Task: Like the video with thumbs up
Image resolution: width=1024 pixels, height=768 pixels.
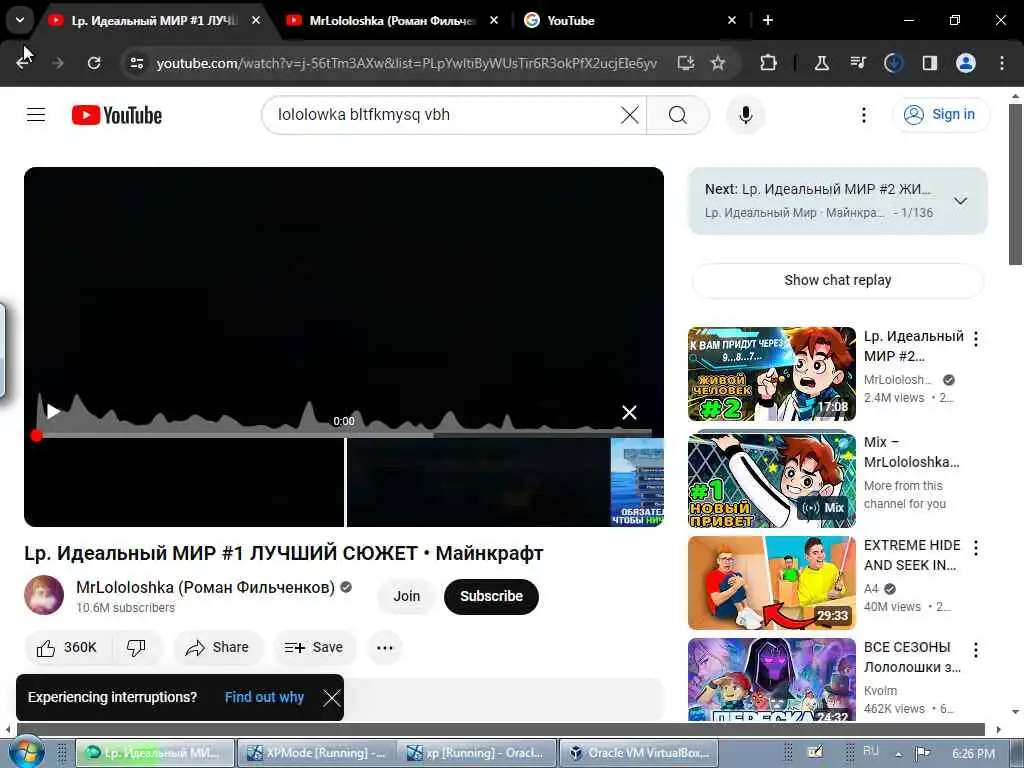Action: coord(68,647)
